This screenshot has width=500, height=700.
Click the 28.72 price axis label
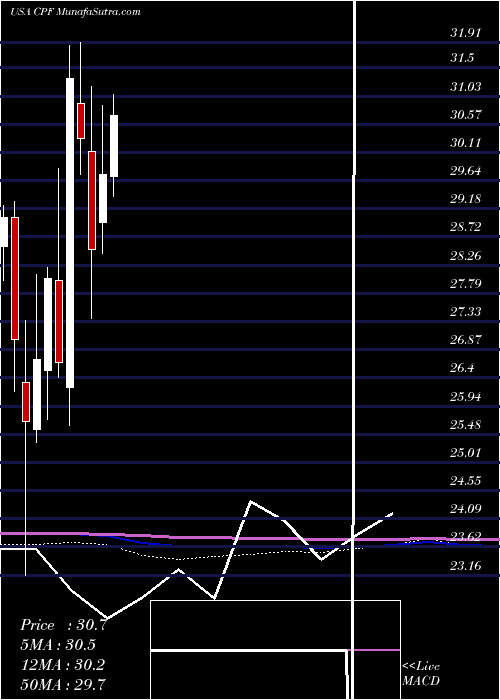467,227
